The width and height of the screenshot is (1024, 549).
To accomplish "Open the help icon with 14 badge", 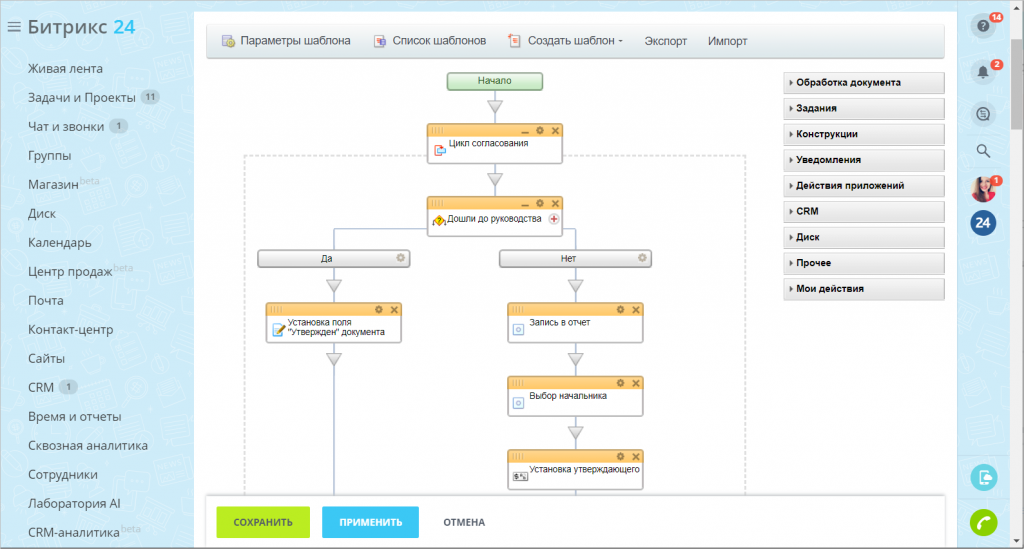I will (x=984, y=26).
